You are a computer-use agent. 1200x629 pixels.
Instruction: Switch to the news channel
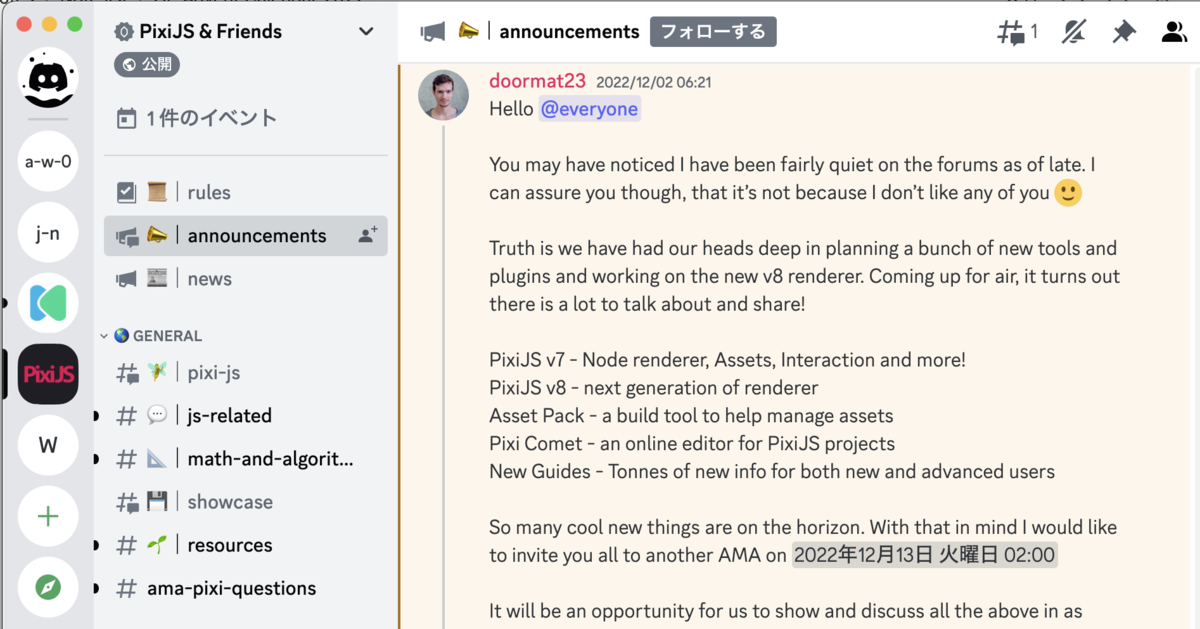click(x=209, y=278)
